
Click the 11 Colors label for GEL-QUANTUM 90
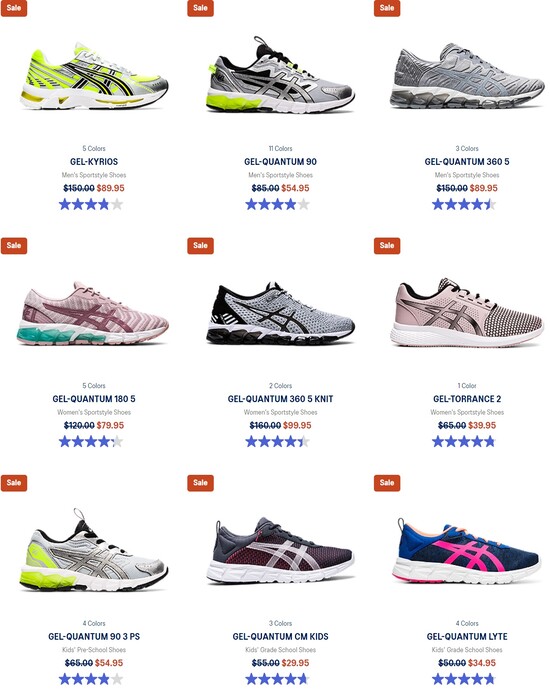[280, 148]
